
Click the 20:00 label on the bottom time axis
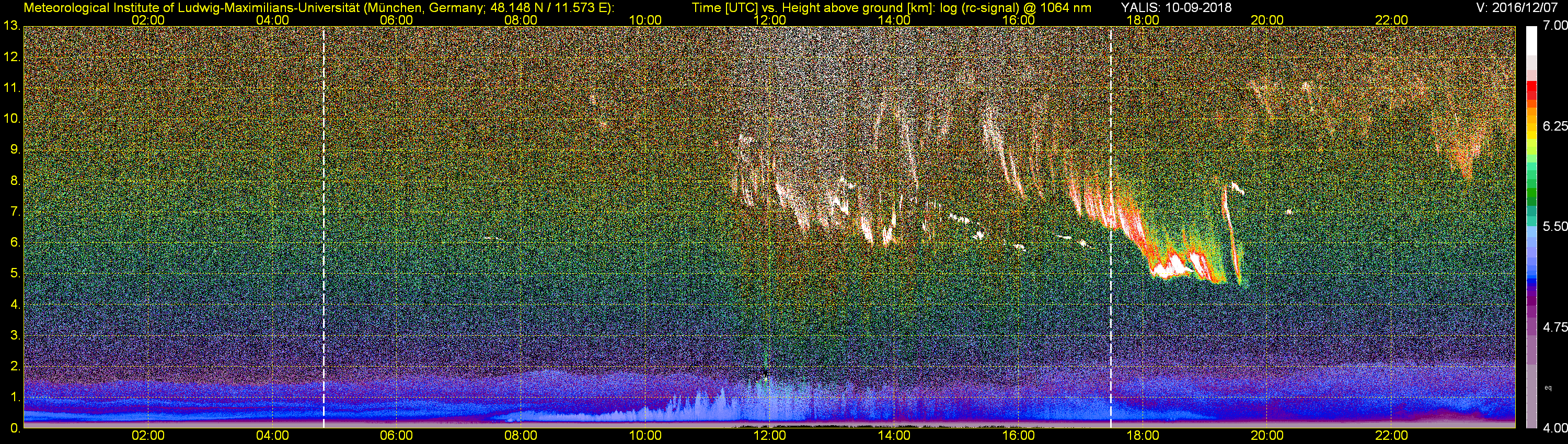tap(1267, 436)
